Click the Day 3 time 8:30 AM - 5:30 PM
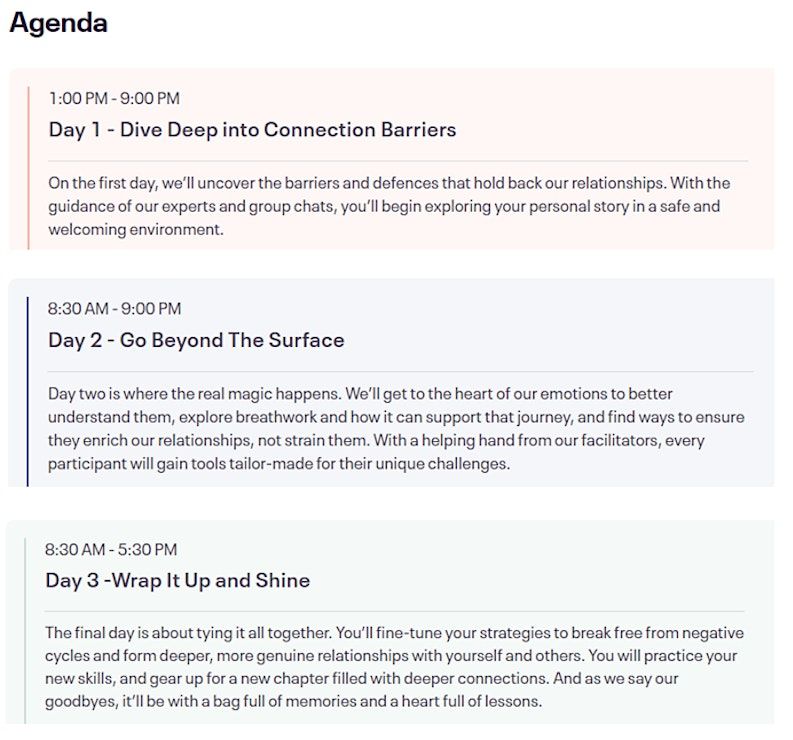Screen dimensions: 793x740 (x=111, y=549)
